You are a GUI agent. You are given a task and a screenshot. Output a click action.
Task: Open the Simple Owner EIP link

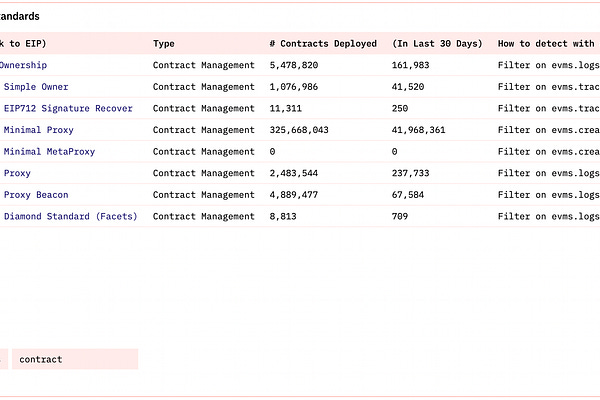(36, 87)
